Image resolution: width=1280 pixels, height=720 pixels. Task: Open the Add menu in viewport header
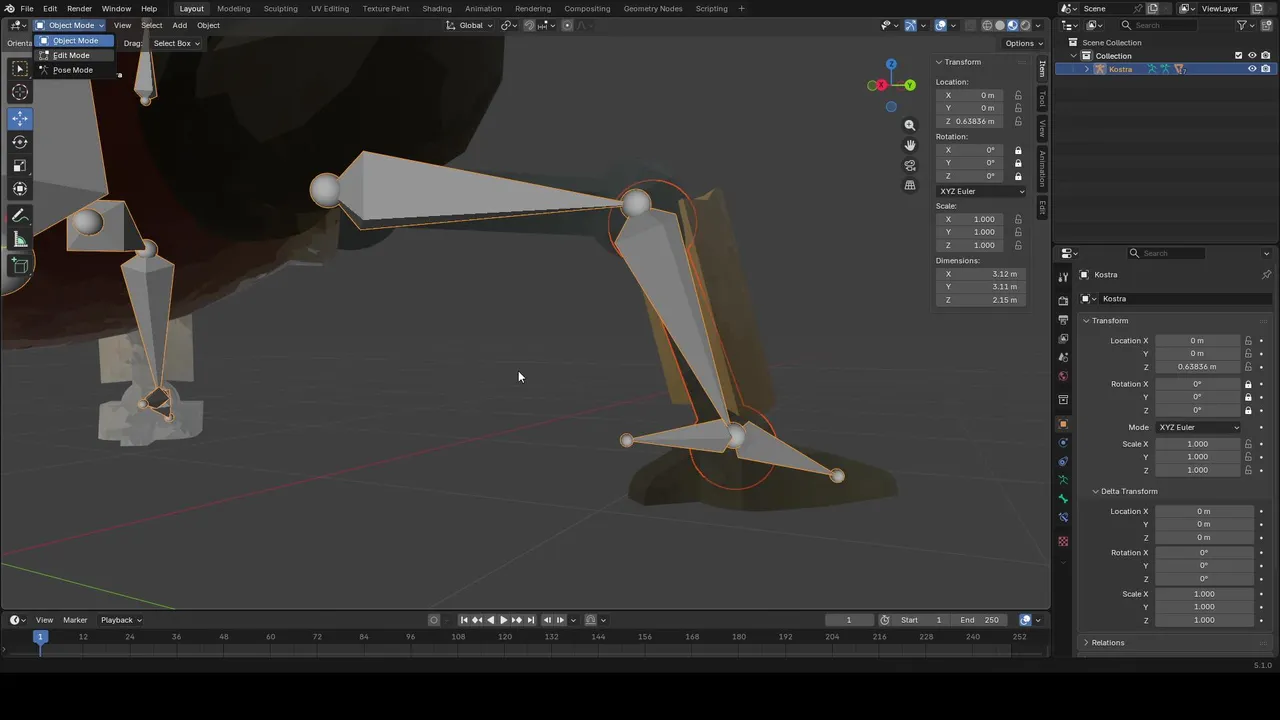coord(179,25)
